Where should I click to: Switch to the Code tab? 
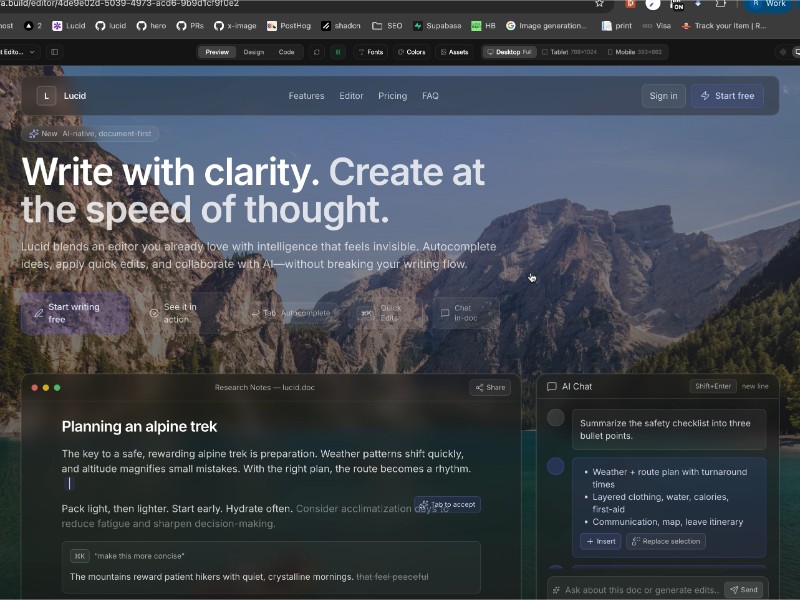[x=286, y=52]
